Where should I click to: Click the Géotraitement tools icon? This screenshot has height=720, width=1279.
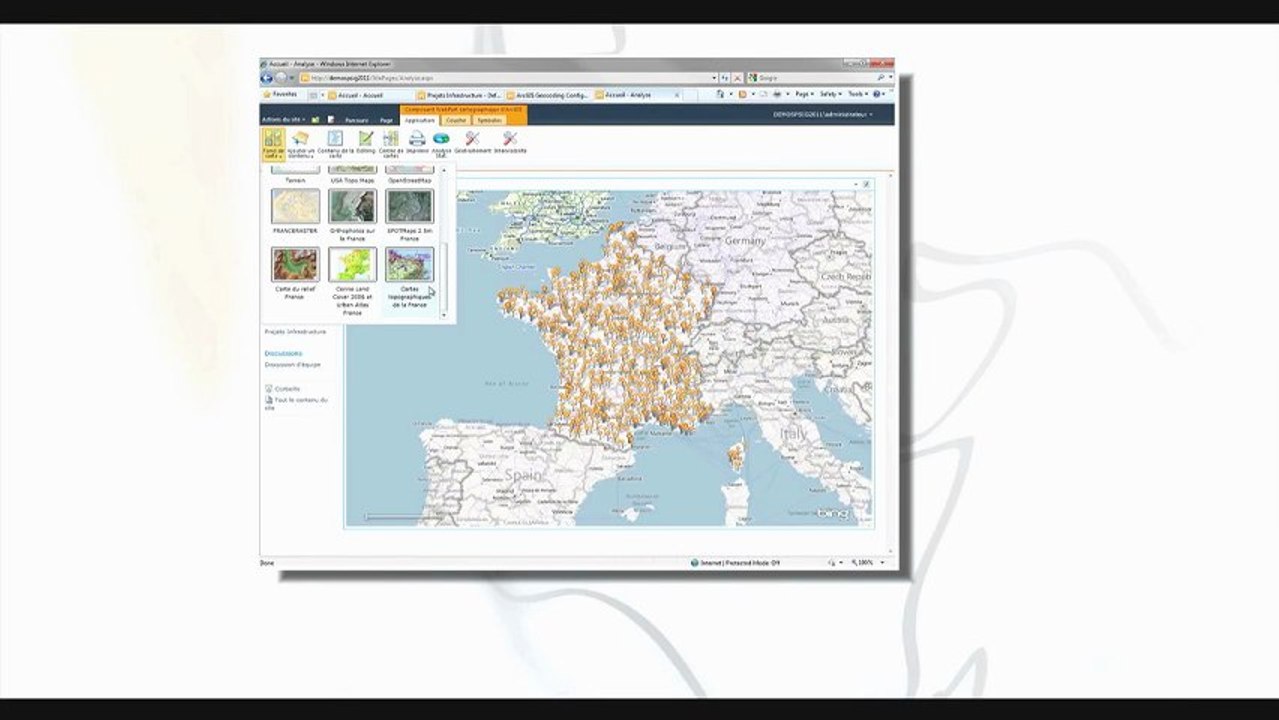472,142
